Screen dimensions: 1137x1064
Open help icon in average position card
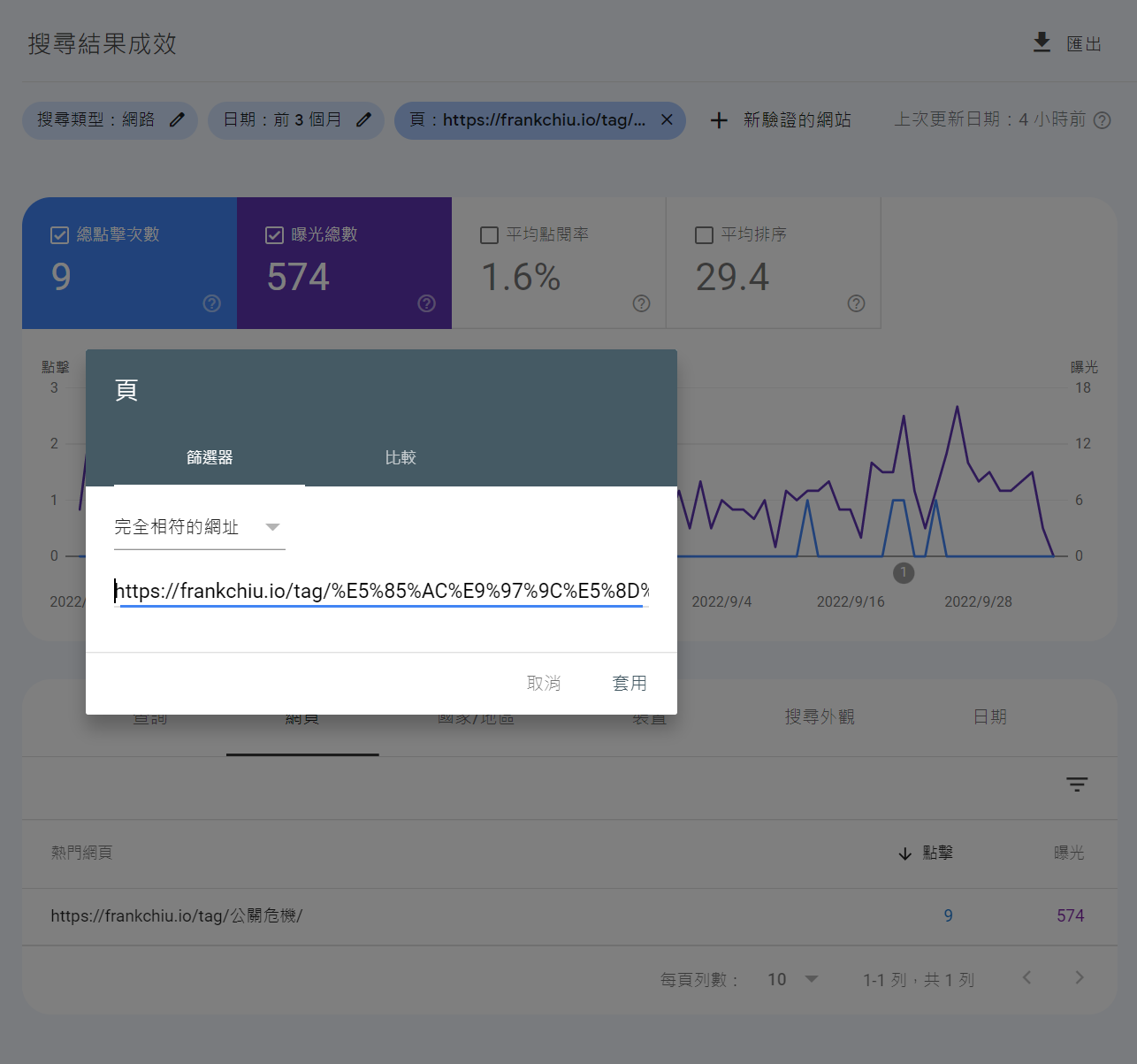(856, 303)
